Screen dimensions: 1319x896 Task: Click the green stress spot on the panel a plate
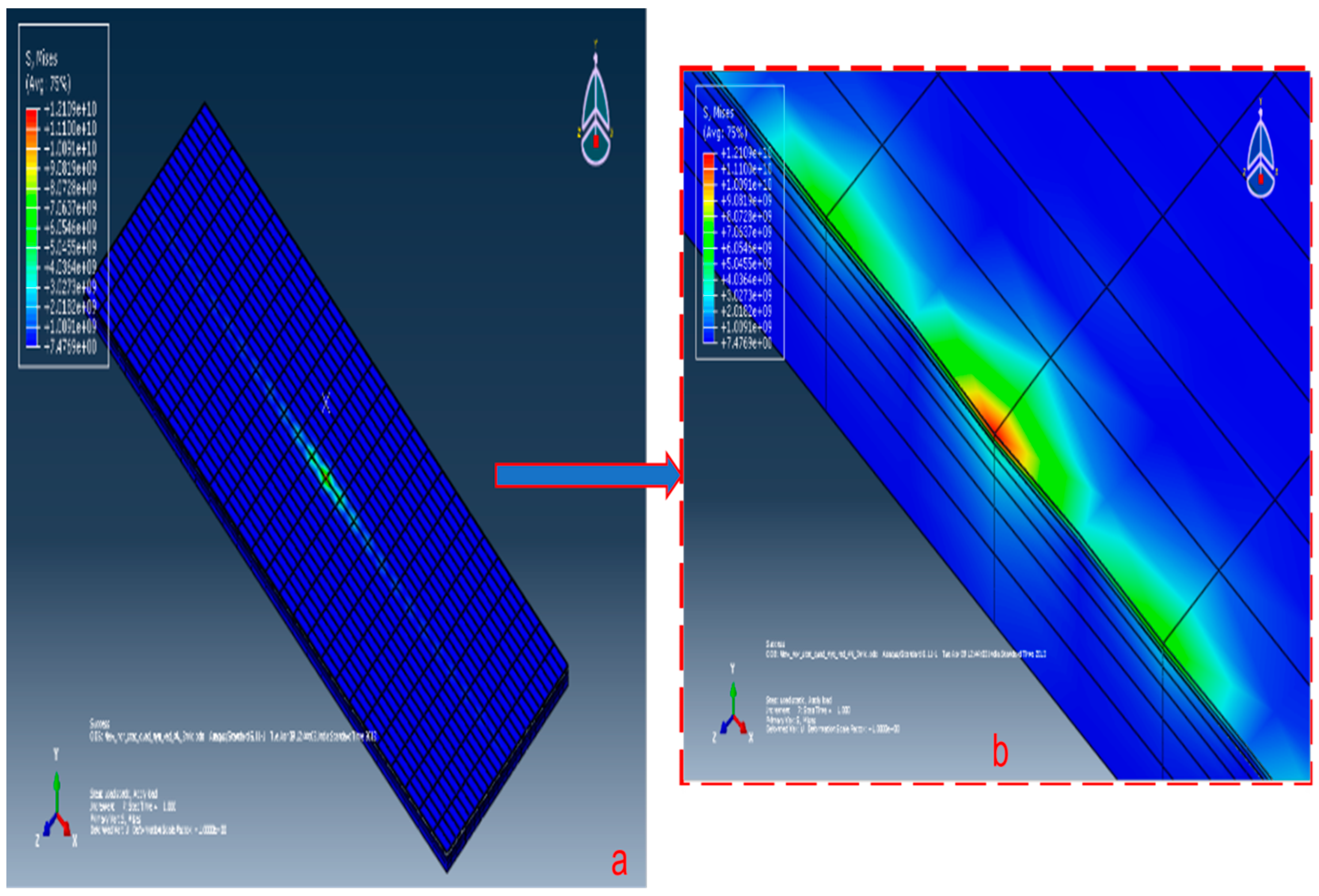[325, 476]
